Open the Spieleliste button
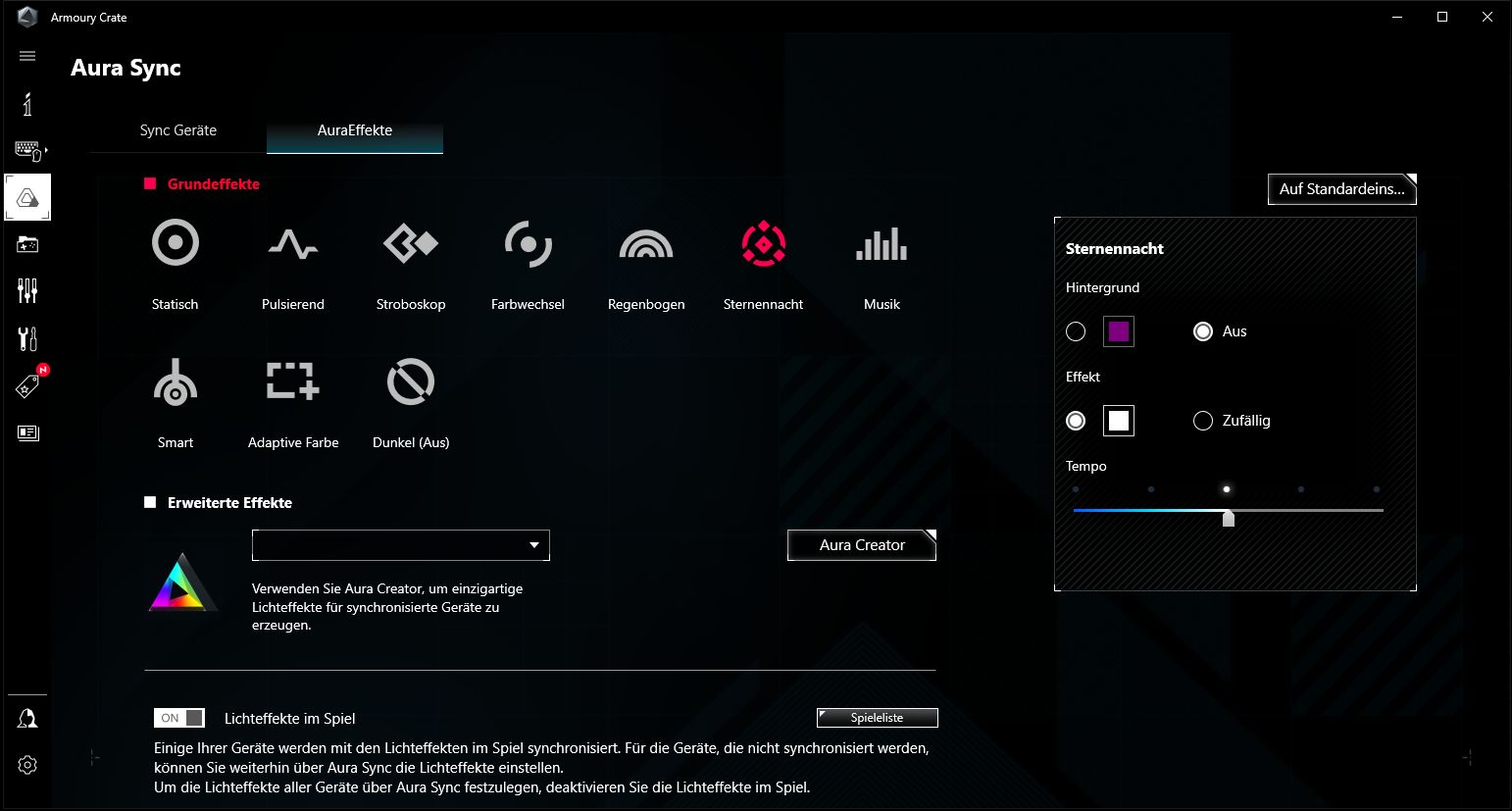 pyautogui.click(x=878, y=718)
